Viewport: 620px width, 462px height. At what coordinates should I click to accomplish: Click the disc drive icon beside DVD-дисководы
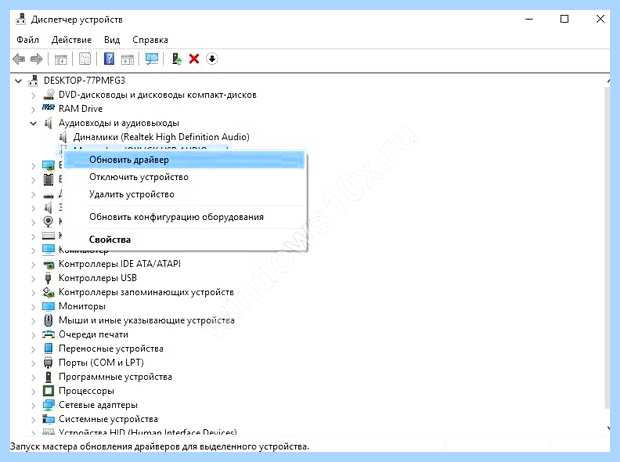[x=48, y=95]
